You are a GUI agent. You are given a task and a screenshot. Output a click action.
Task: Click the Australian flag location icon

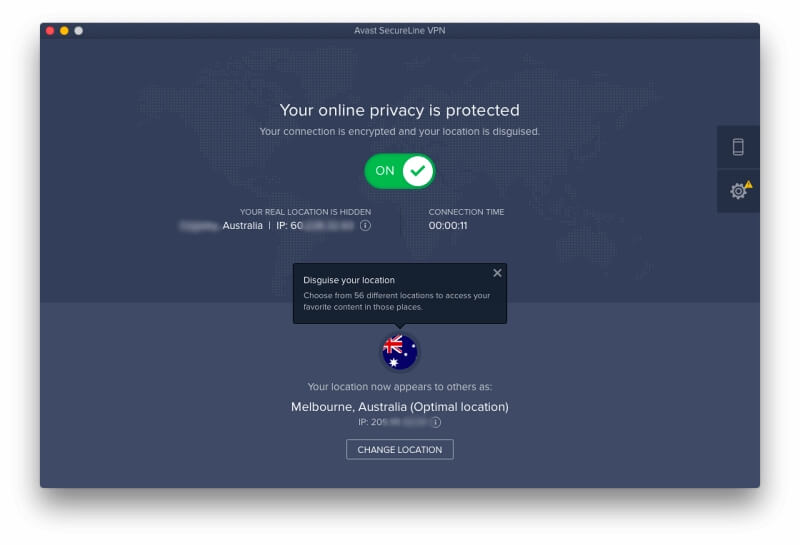(x=400, y=352)
